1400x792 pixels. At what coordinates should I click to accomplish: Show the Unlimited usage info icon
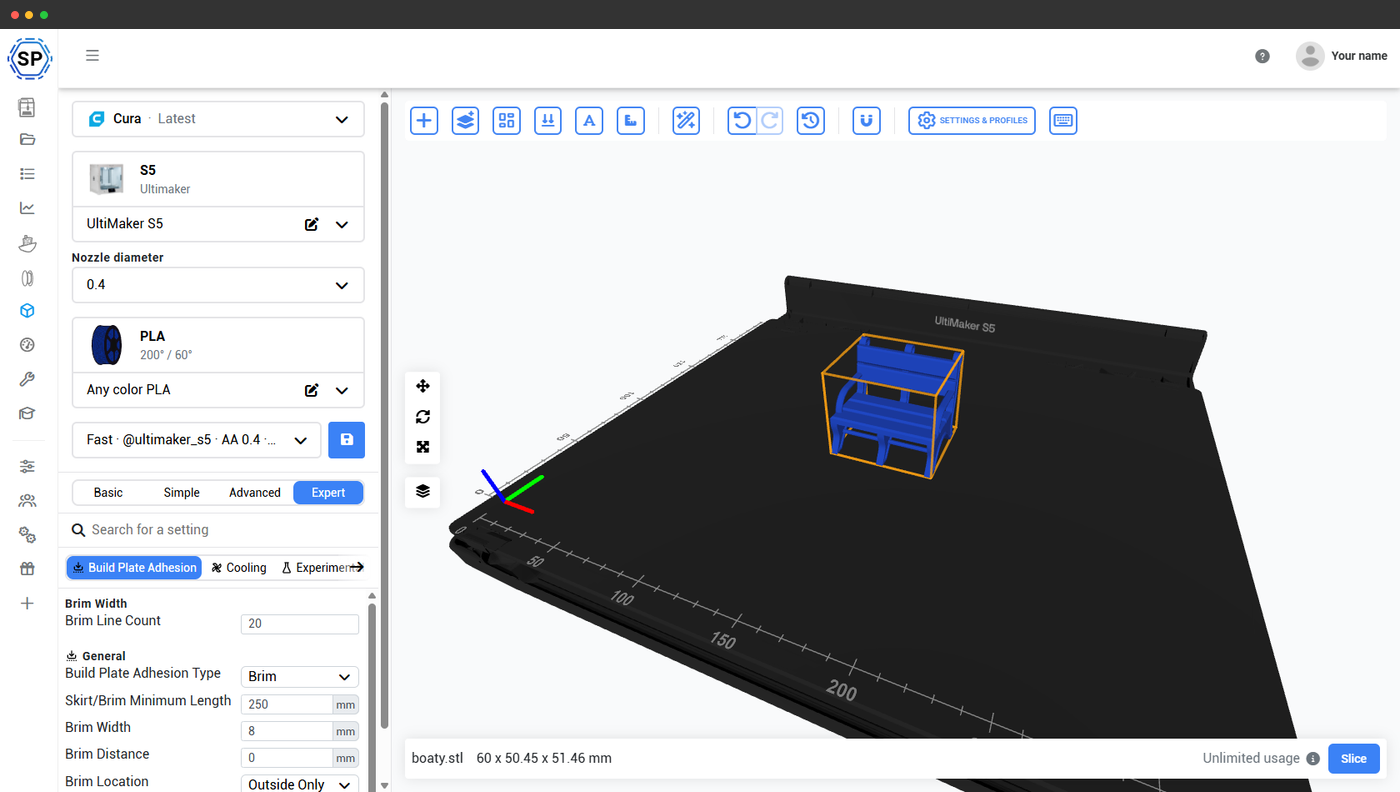pos(1313,759)
